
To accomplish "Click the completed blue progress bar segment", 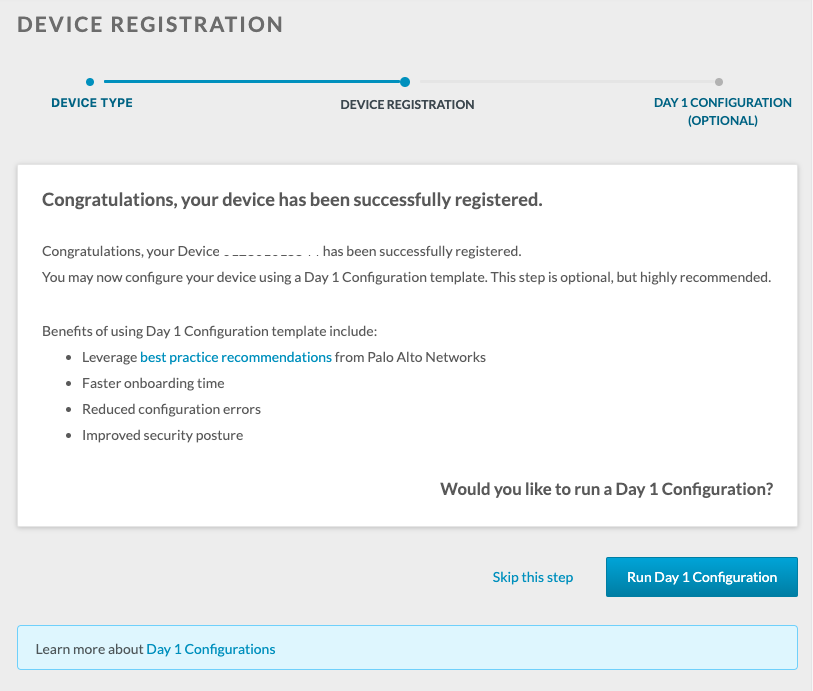I will pos(250,83).
